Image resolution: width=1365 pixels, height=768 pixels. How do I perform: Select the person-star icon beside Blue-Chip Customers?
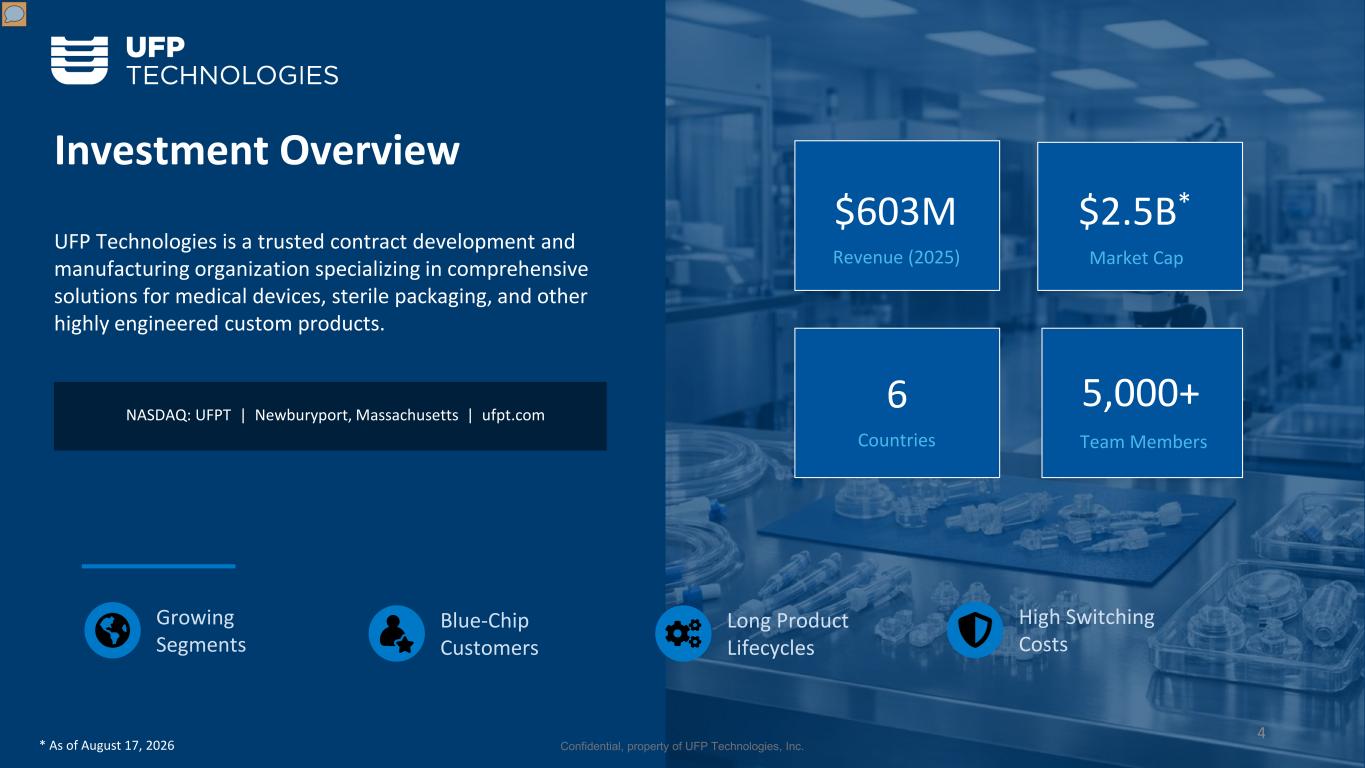click(x=397, y=633)
